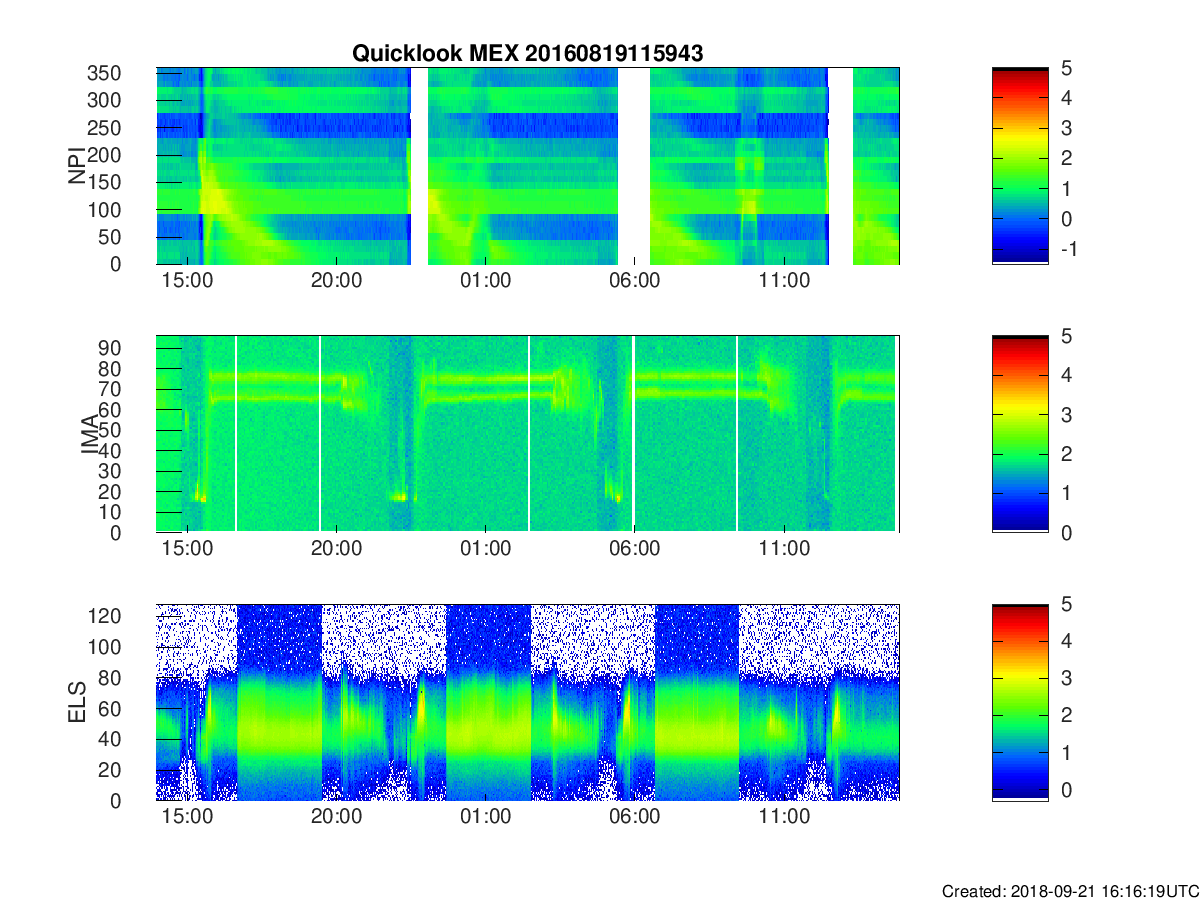This screenshot has height=900, width=1200.
Task: Click the 20:00 label under ELS panel
Action: (336, 817)
